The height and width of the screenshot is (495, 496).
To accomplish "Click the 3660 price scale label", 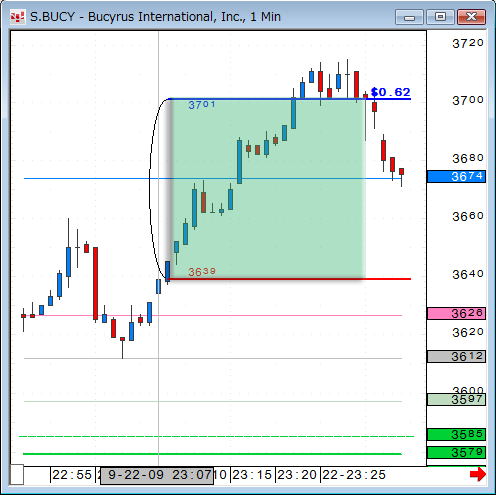I will click(x=467, y=216).
